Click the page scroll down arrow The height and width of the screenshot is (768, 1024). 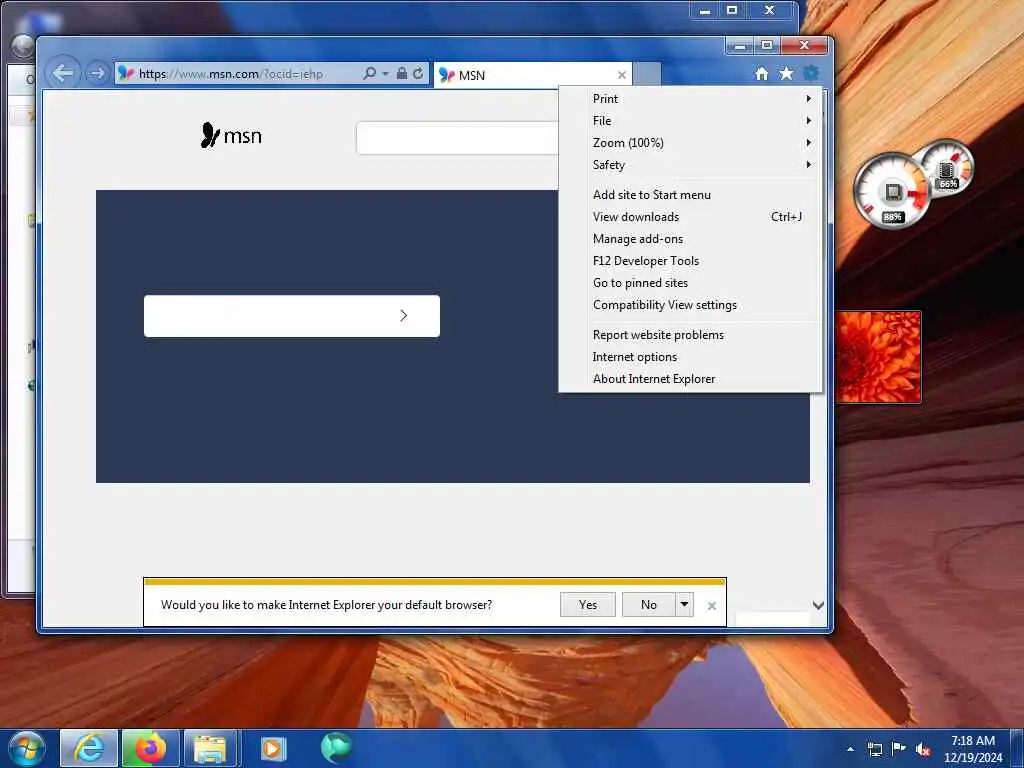click(x=818, y=605)
